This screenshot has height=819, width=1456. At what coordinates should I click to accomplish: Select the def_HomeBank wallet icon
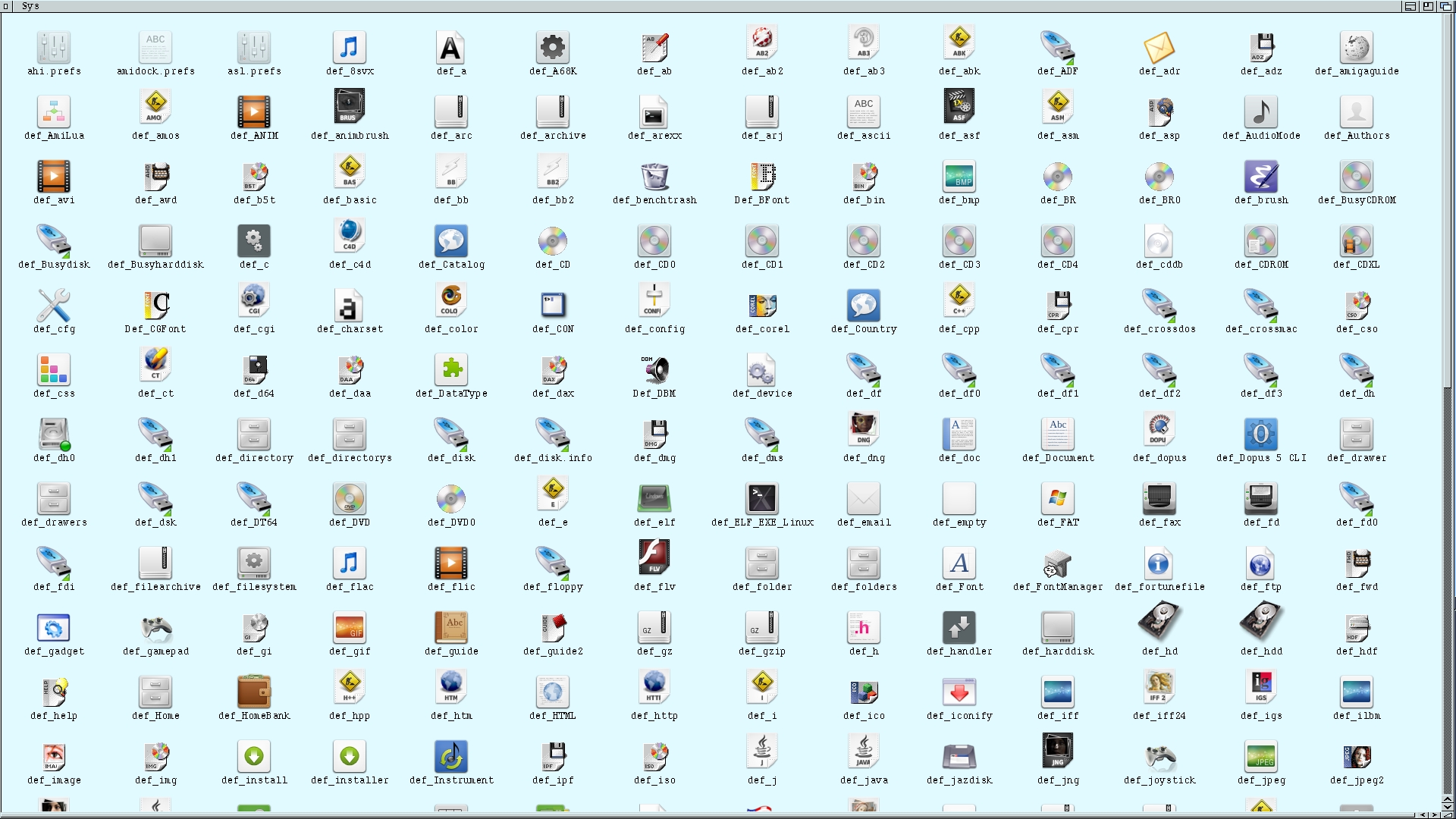[x=254, y=692]
